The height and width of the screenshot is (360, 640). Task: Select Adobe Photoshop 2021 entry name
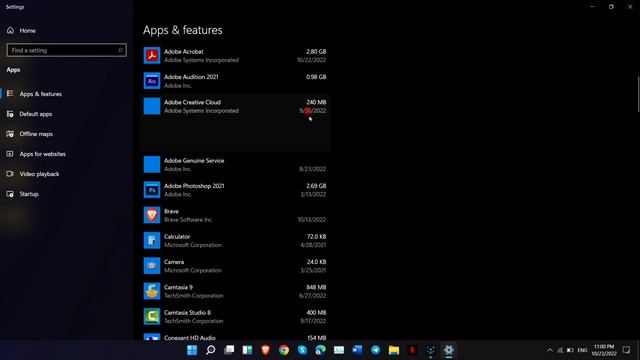(194, 186)
